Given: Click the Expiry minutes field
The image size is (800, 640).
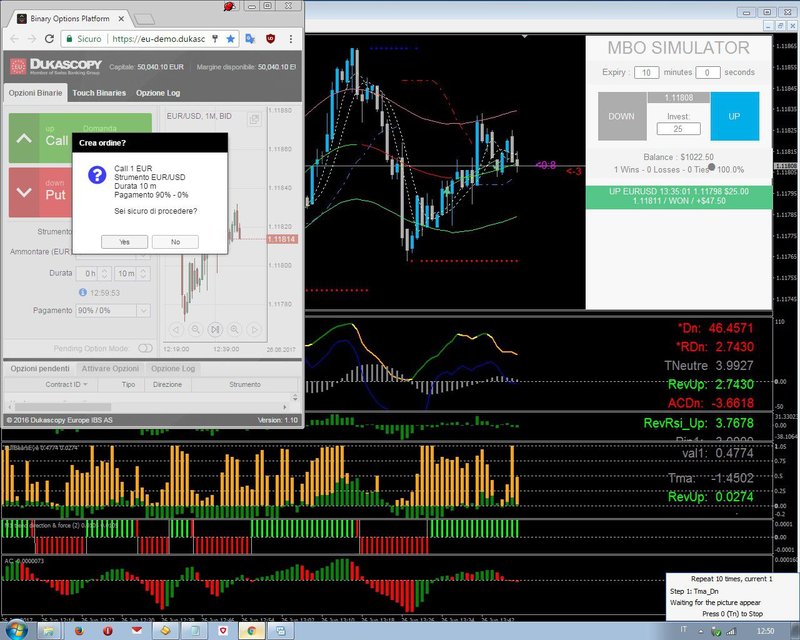Looking at the screenshot, I should (x=646, y=72).
